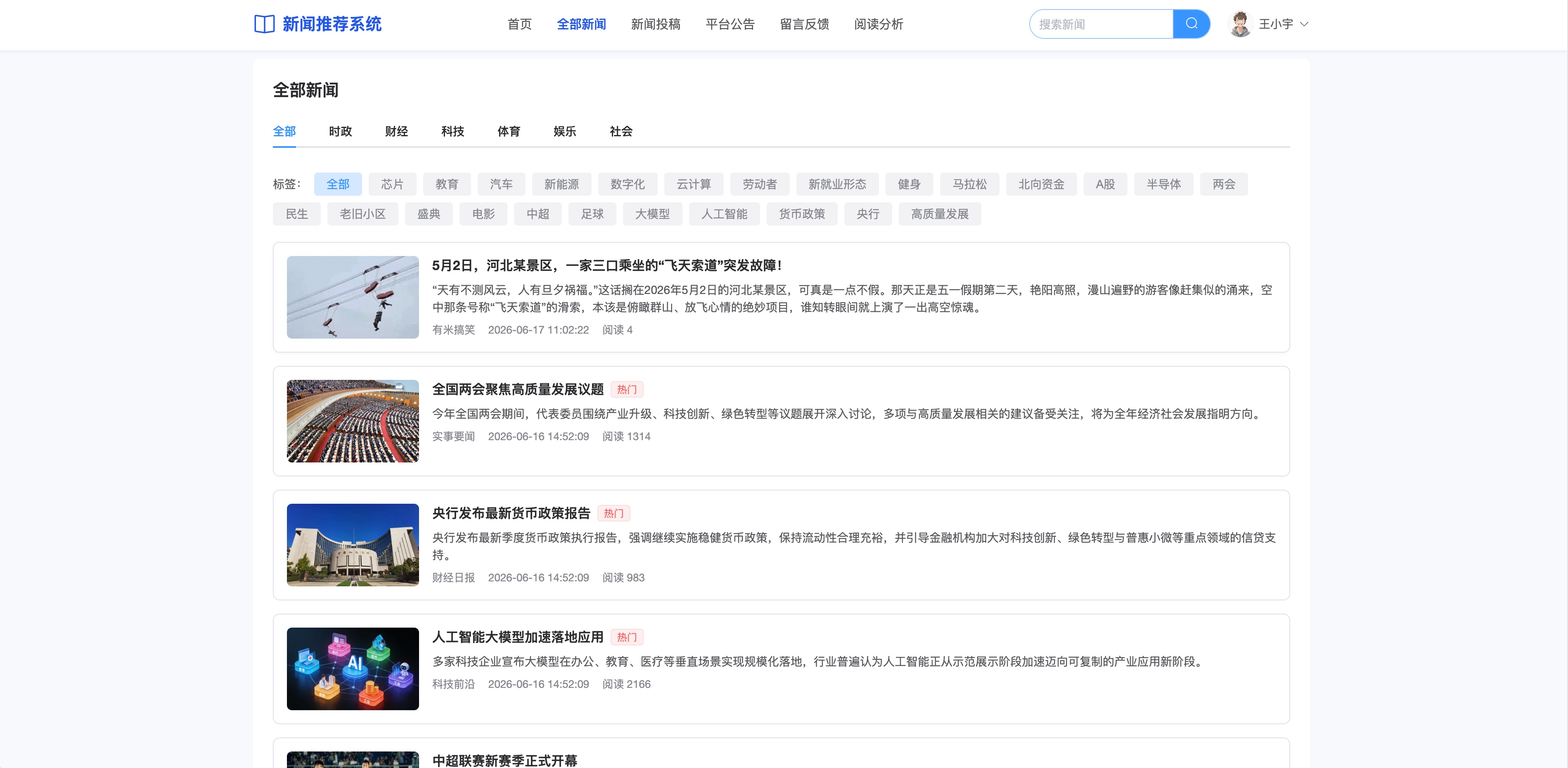Image resolution: width=1568 pixels, height=768 pixels.
Task: Choose the 电影 tag
Action: (483, 213)
